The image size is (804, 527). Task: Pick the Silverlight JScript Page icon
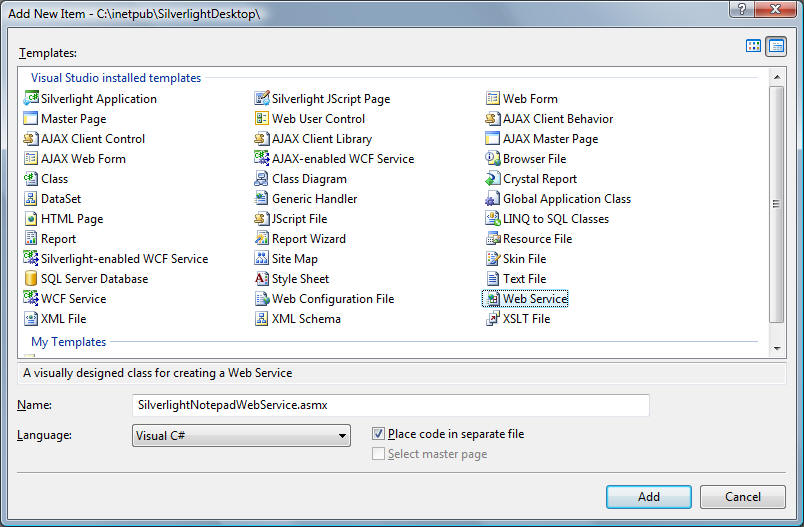[262, 98]
